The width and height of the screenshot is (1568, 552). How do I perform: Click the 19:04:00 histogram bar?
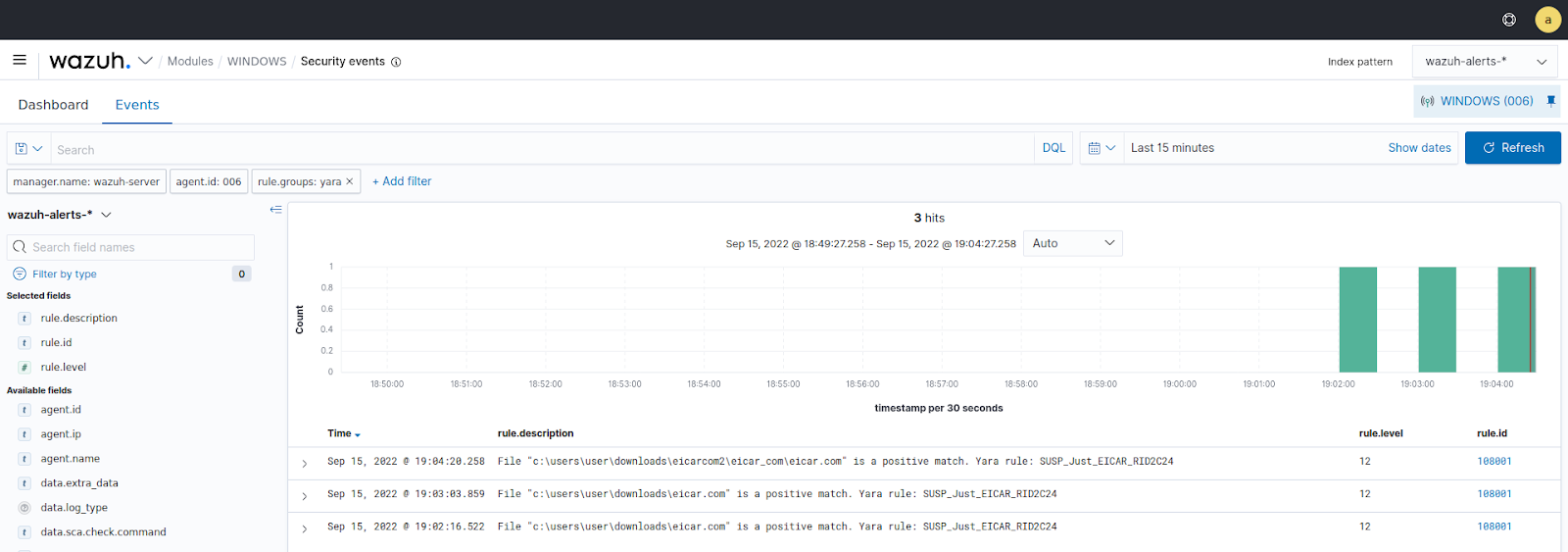click(1516, 320)
